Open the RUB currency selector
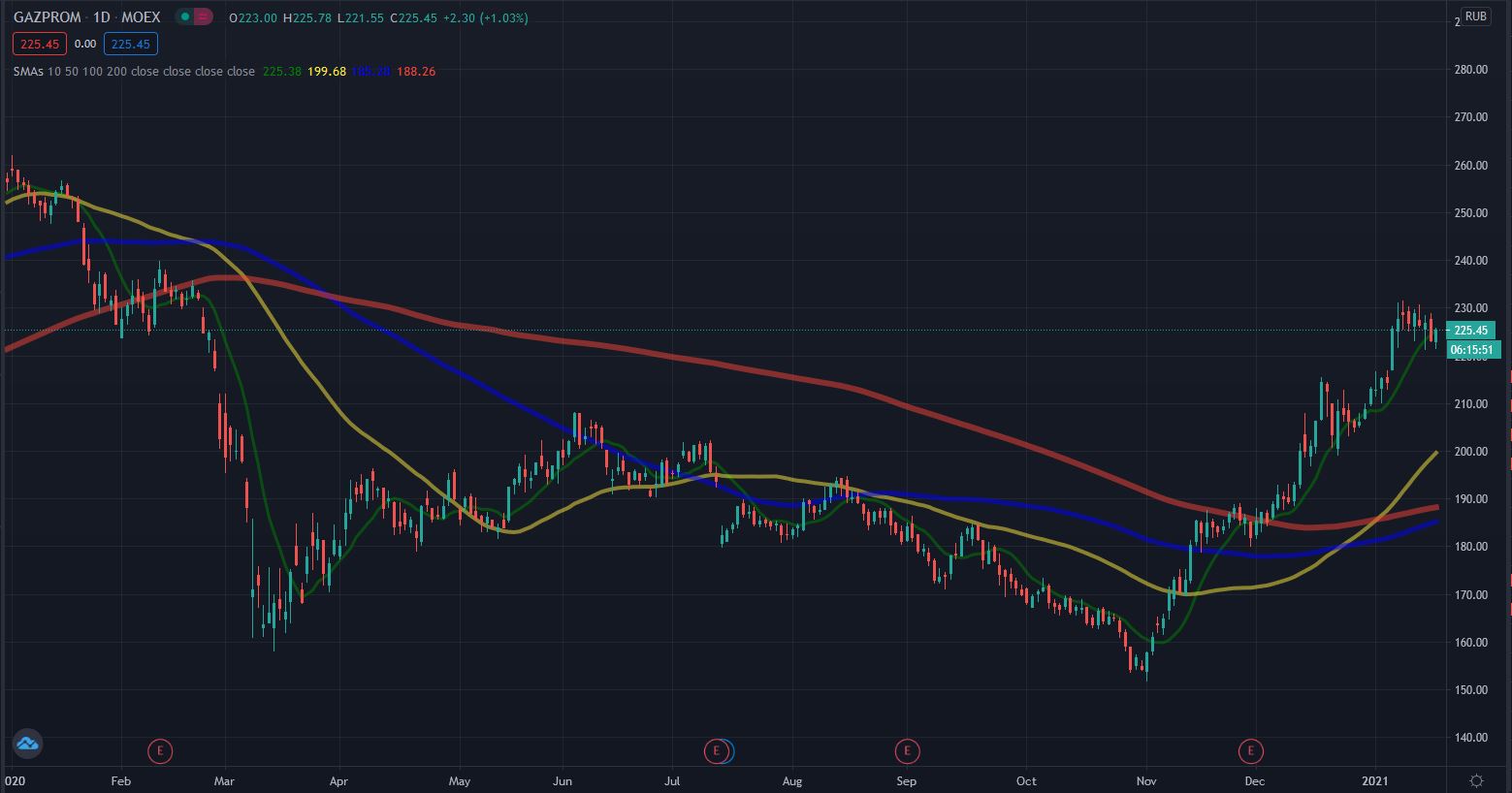 click(x=1475, y=16)
